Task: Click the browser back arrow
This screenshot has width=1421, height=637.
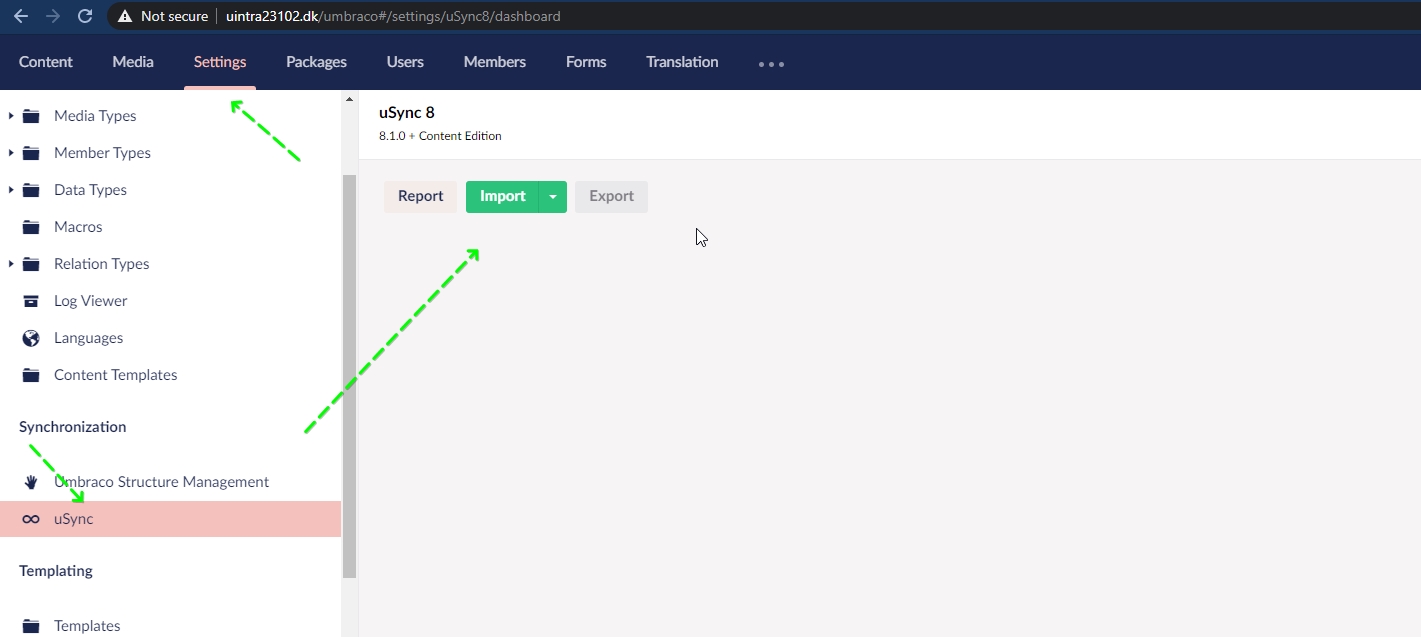Action: pyautogui.click(x=21, y=16)
